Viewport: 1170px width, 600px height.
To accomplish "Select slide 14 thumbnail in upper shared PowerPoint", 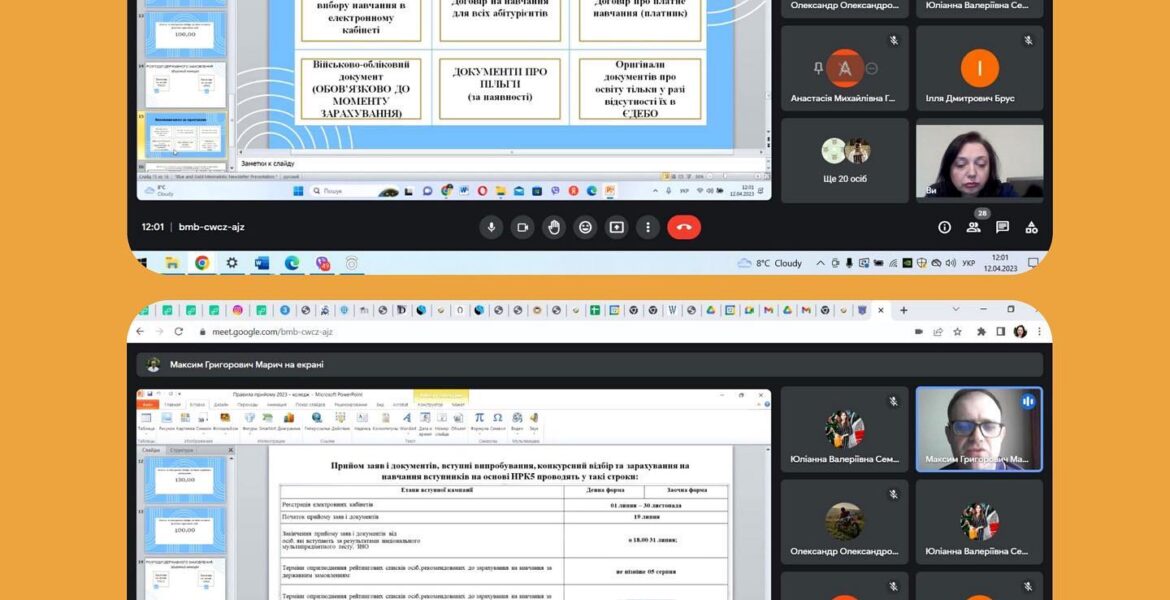I will (x=185, y=84).
